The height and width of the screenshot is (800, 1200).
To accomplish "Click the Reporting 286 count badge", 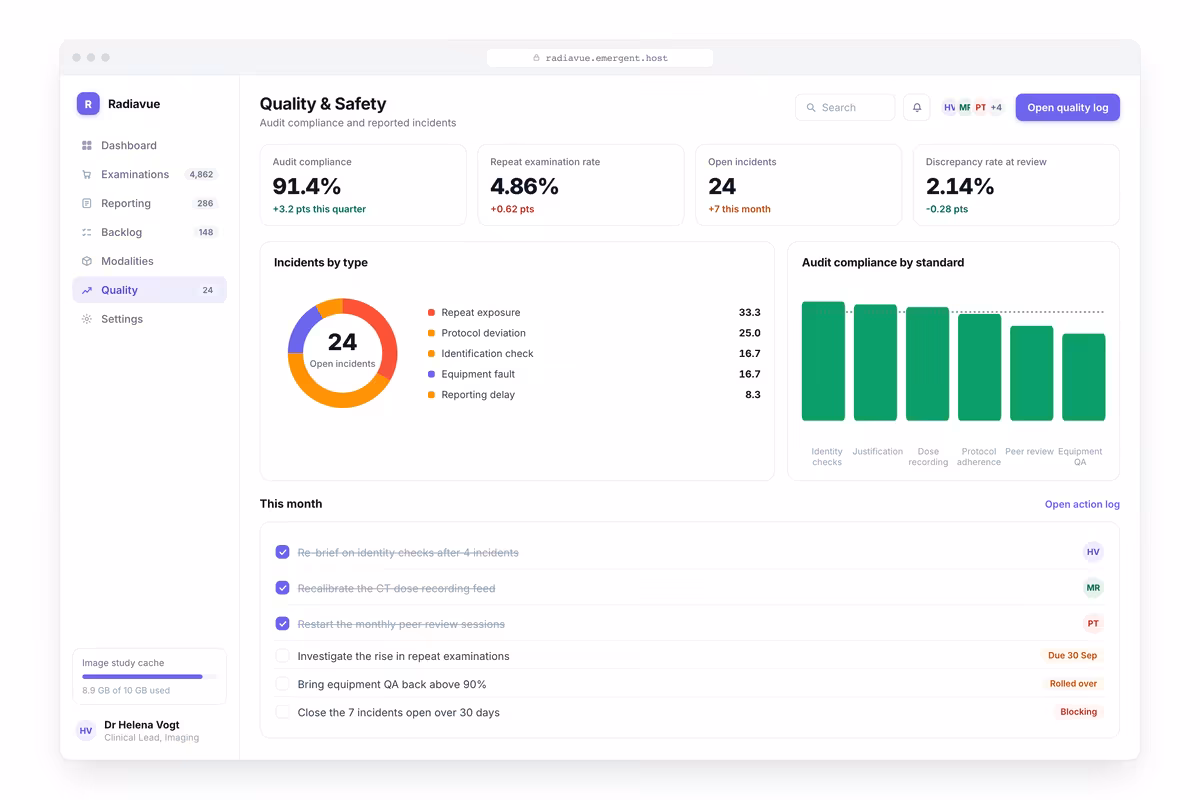I will [x=205, y=203].
